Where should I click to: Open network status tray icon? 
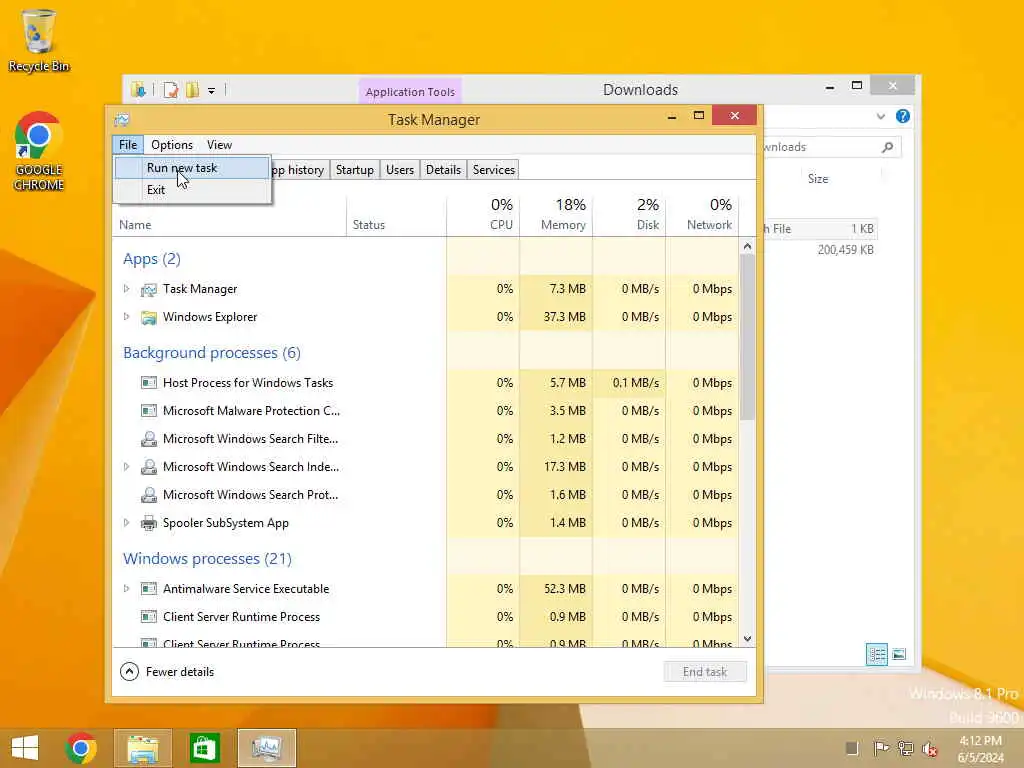905,748
